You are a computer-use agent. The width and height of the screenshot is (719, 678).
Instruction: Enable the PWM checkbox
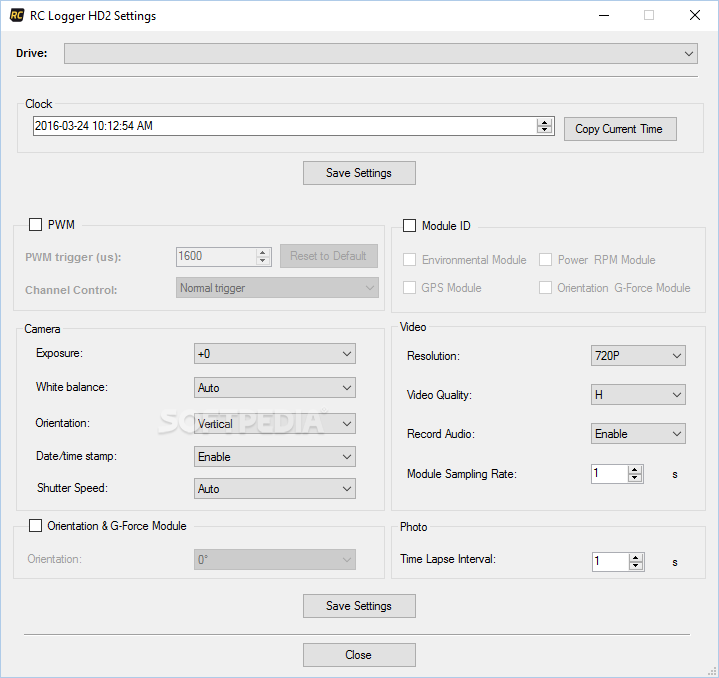[x=35, y=225]
